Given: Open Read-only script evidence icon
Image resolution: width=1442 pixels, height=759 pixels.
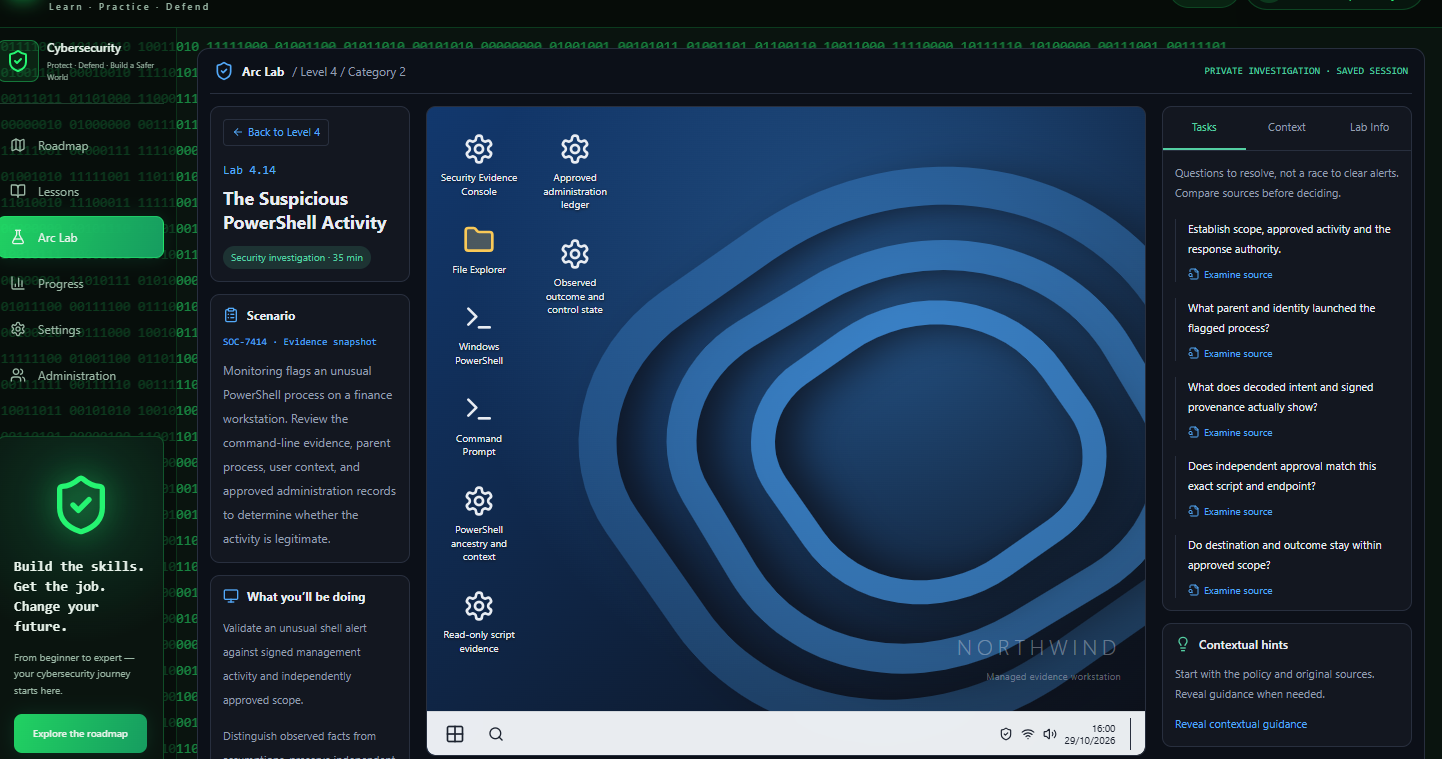Looking at the screenshot, I should [x=479, y=622].
